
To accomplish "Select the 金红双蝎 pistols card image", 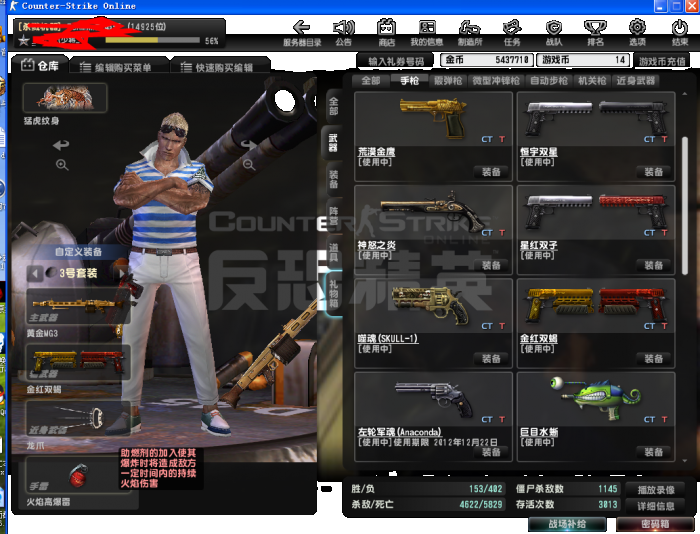I will click(x=596, y=304).
